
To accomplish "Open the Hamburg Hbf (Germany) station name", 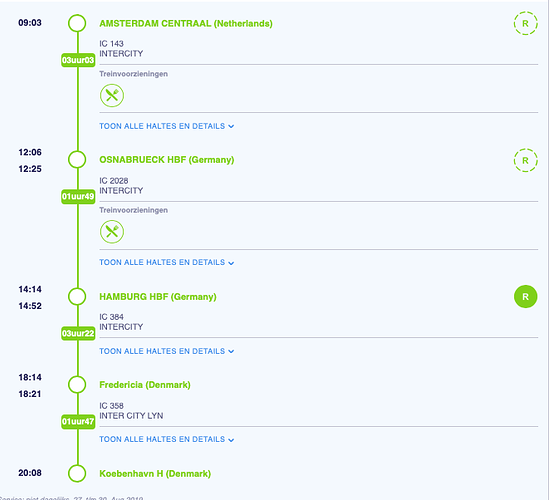I will click(x=158, y=297).
